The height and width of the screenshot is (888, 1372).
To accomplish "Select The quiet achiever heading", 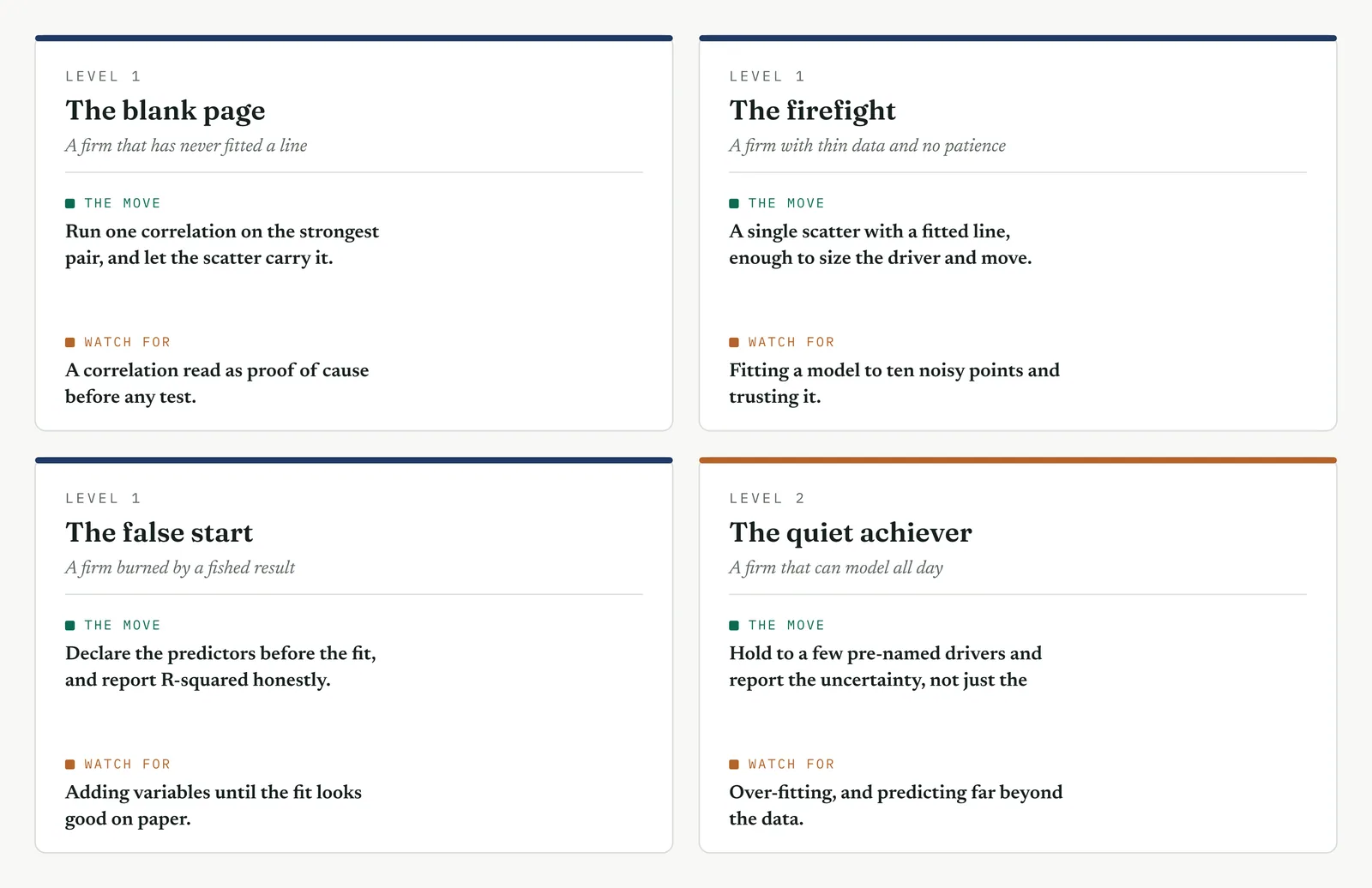I will point(851,532).
